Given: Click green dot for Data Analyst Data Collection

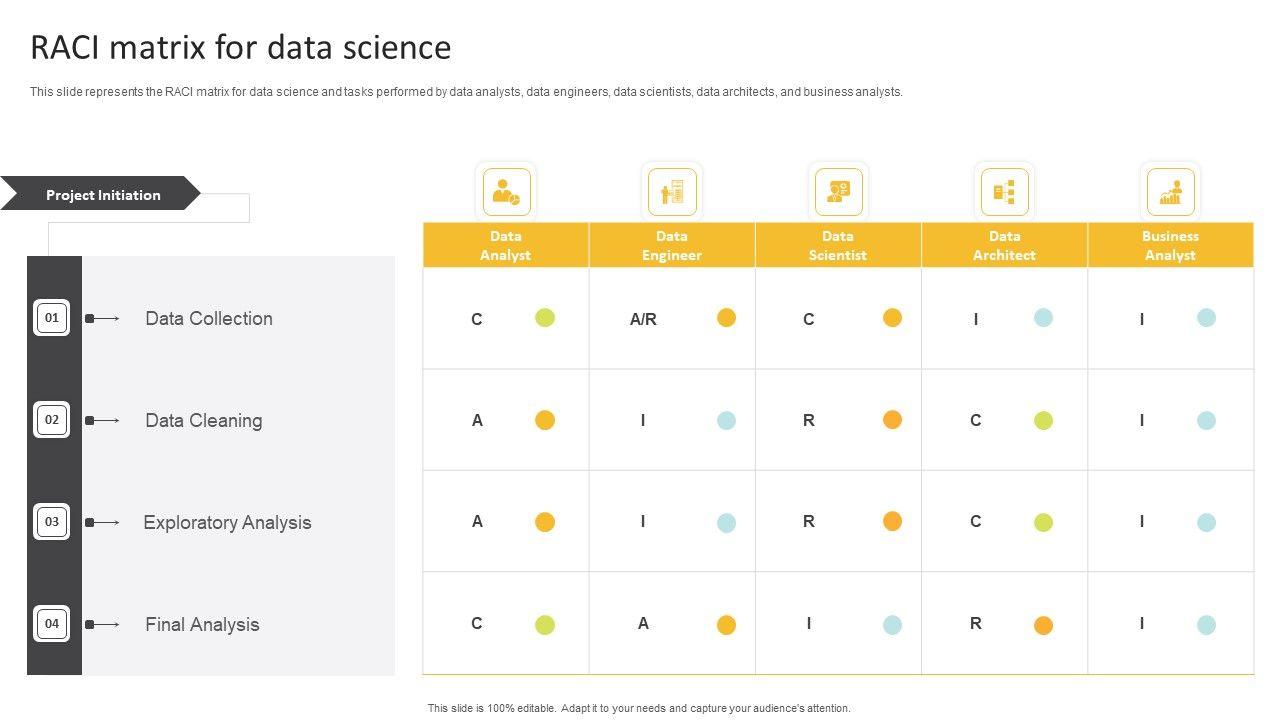Looking at the screenshot, I should click(x=545, y=318).
